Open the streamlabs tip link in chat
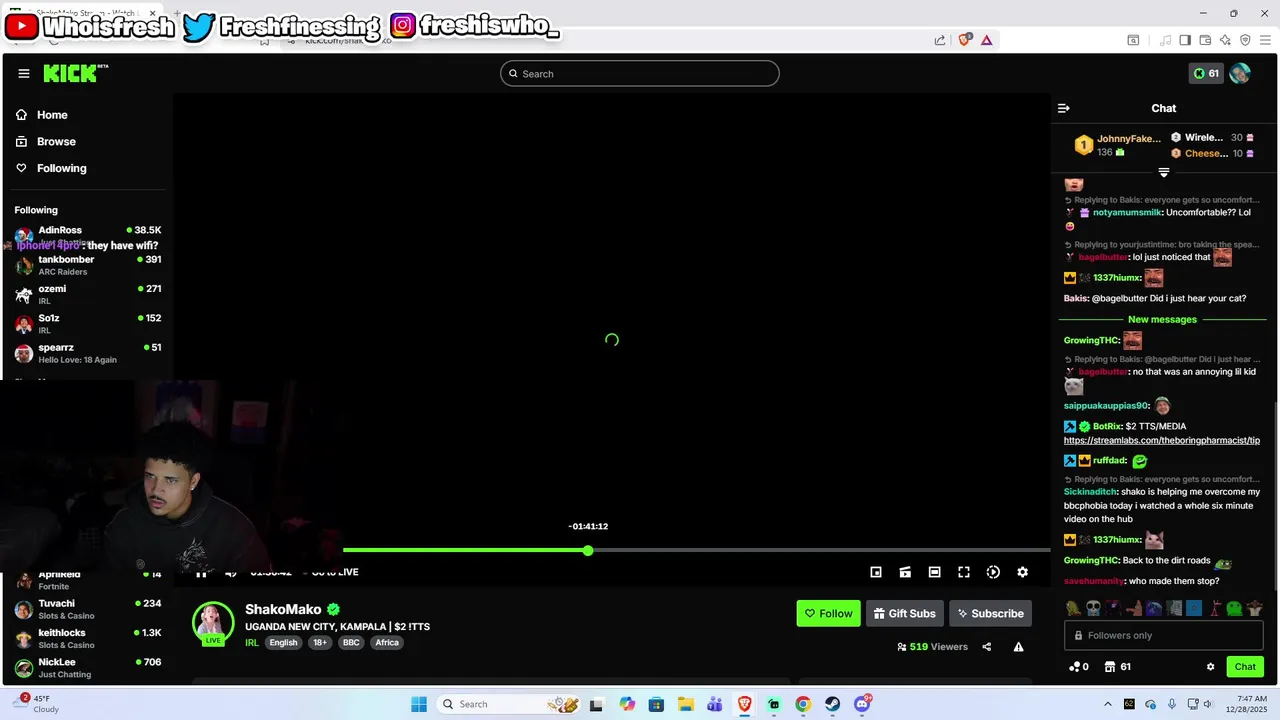1280x720 pixels. tap(1161, 440)
